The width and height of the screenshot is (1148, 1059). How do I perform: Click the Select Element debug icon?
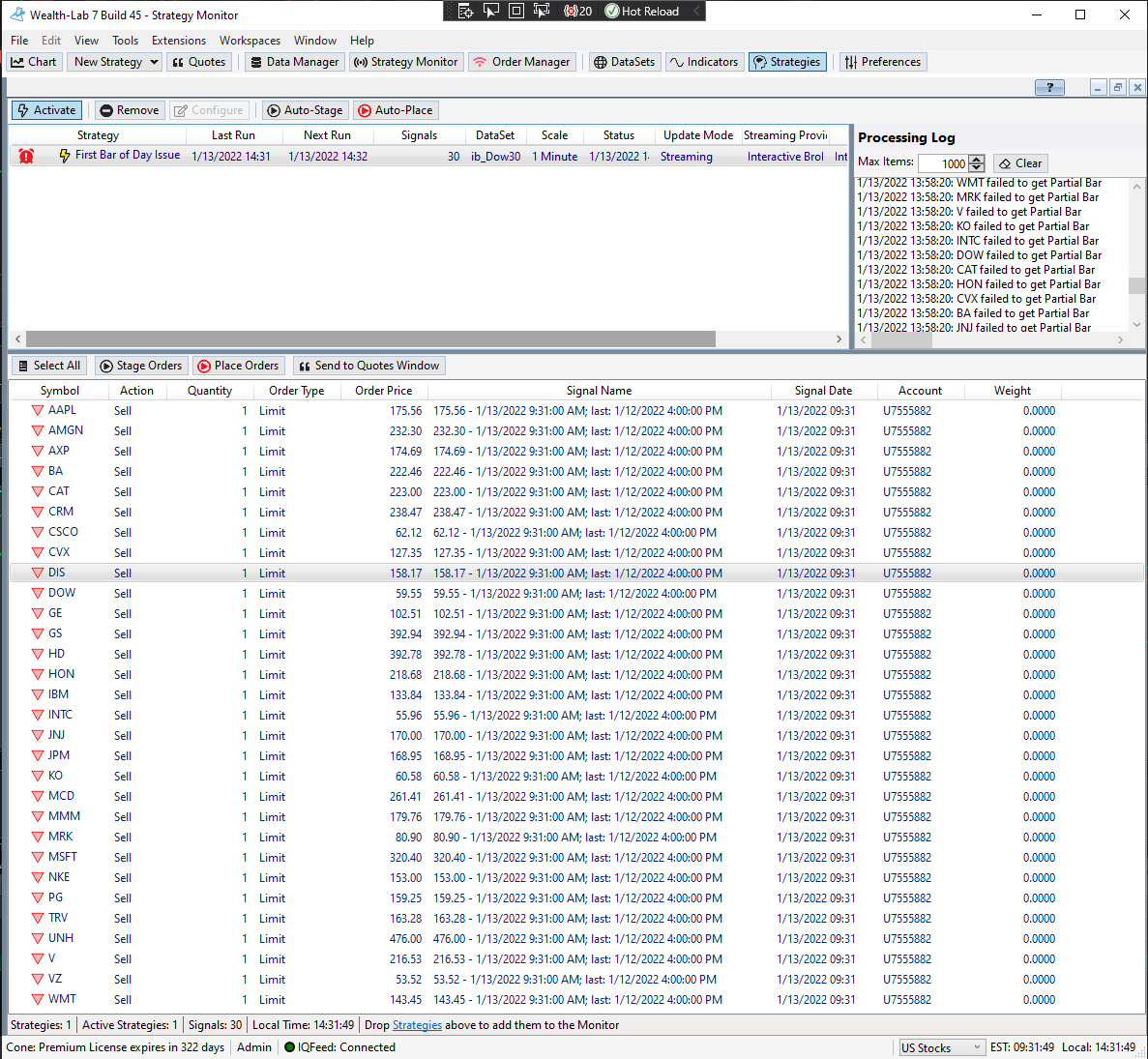[x=491, y=11]
